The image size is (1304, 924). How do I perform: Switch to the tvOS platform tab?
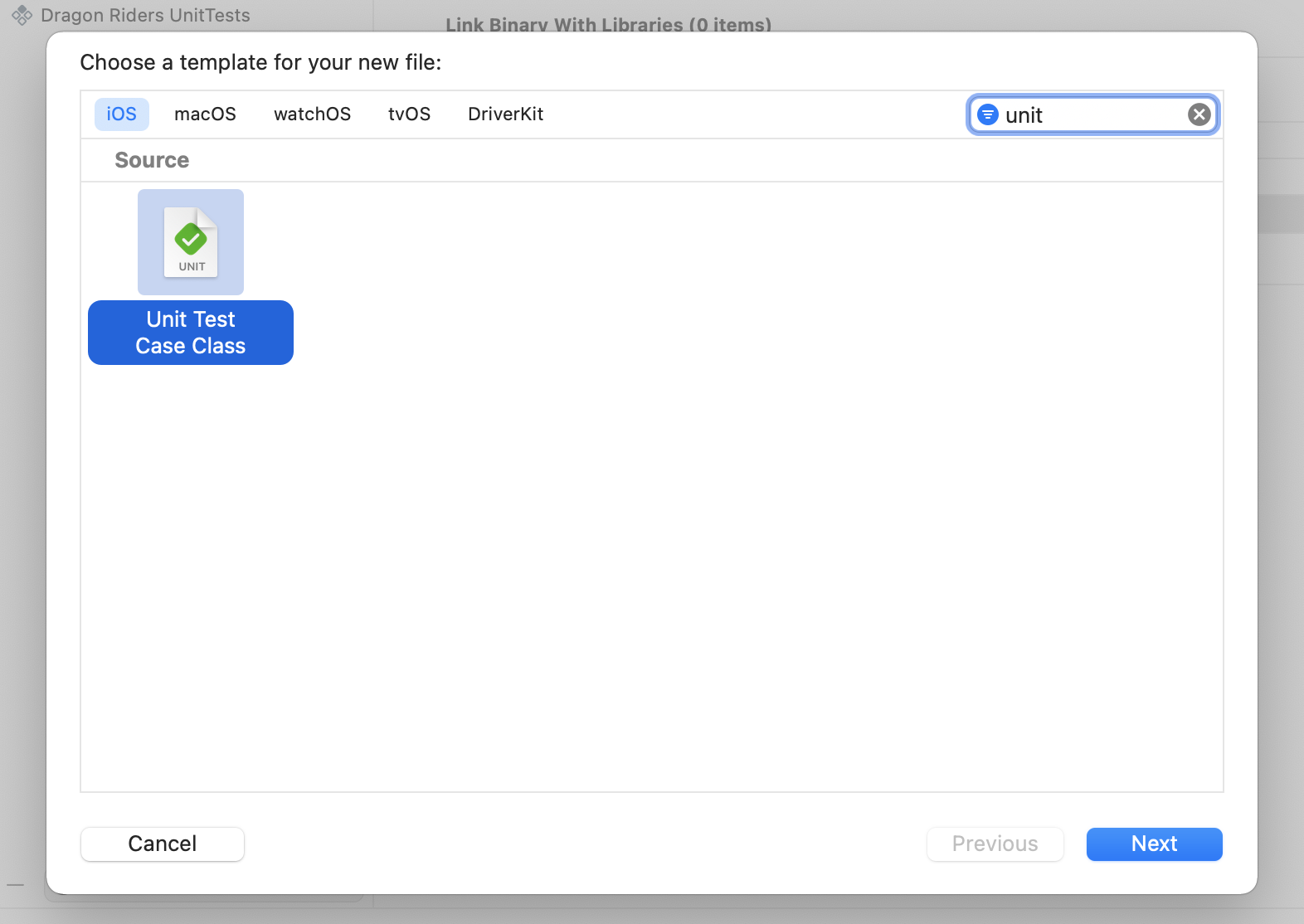coord(410,114)
